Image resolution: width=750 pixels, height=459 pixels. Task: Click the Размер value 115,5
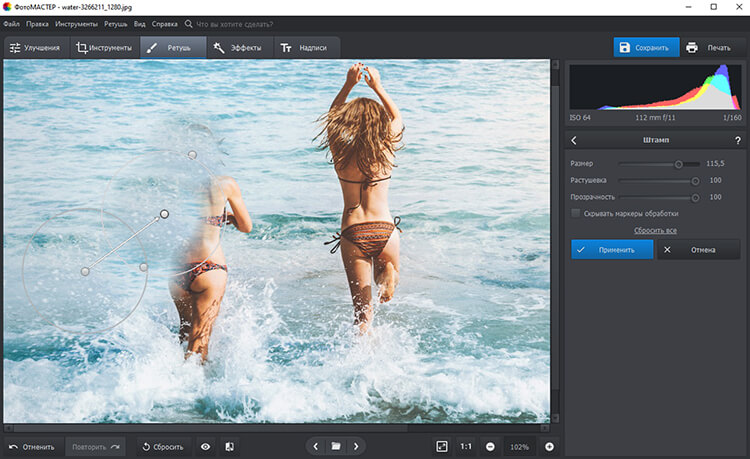[x=715, y=164]
